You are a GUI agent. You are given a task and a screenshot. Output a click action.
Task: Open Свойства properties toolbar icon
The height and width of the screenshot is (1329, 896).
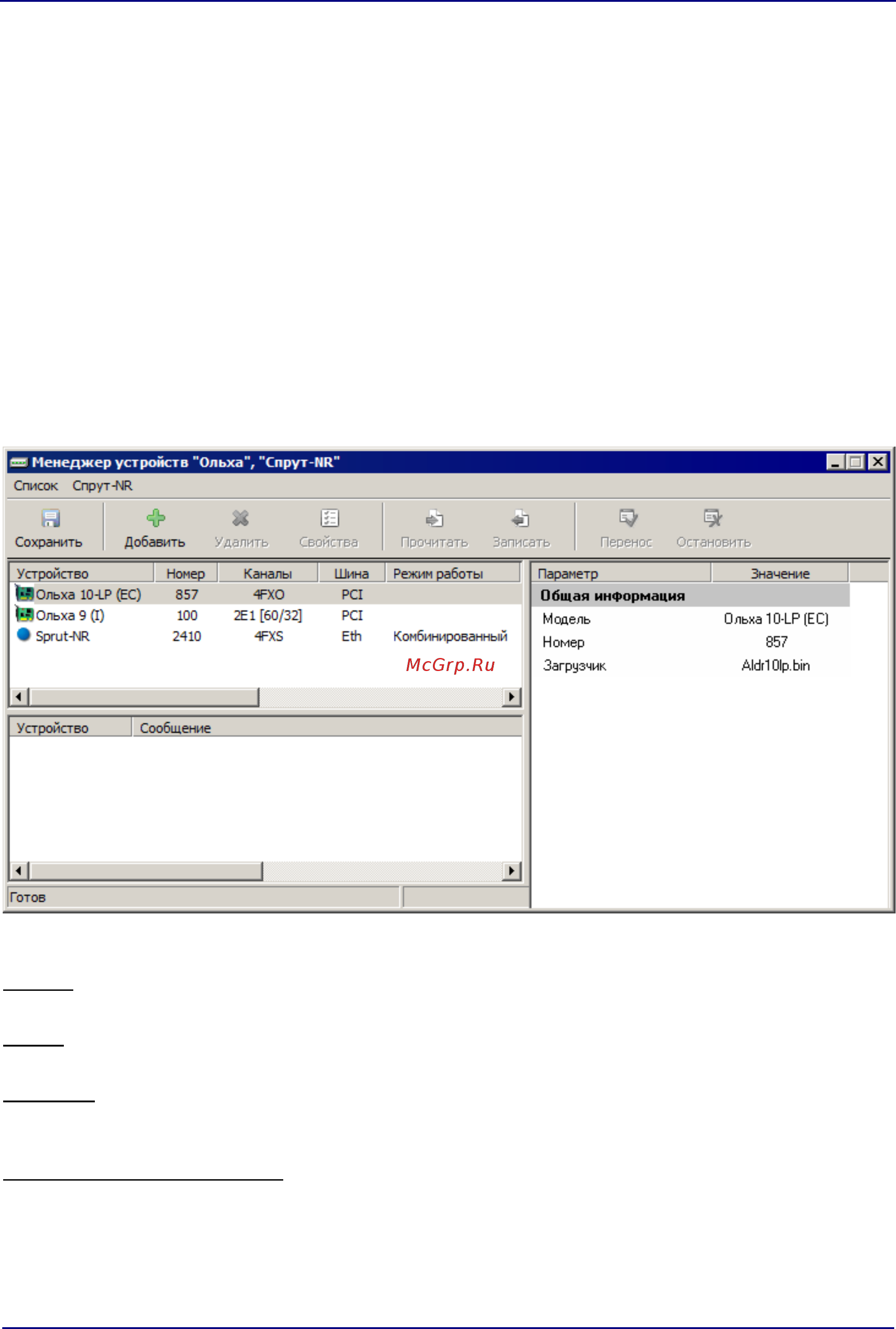point(329,518)
